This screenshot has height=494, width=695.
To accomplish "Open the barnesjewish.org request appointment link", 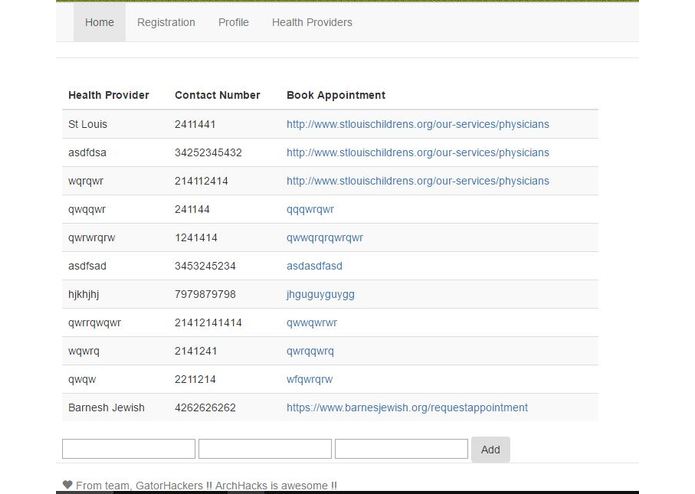I will coord(407,408).
